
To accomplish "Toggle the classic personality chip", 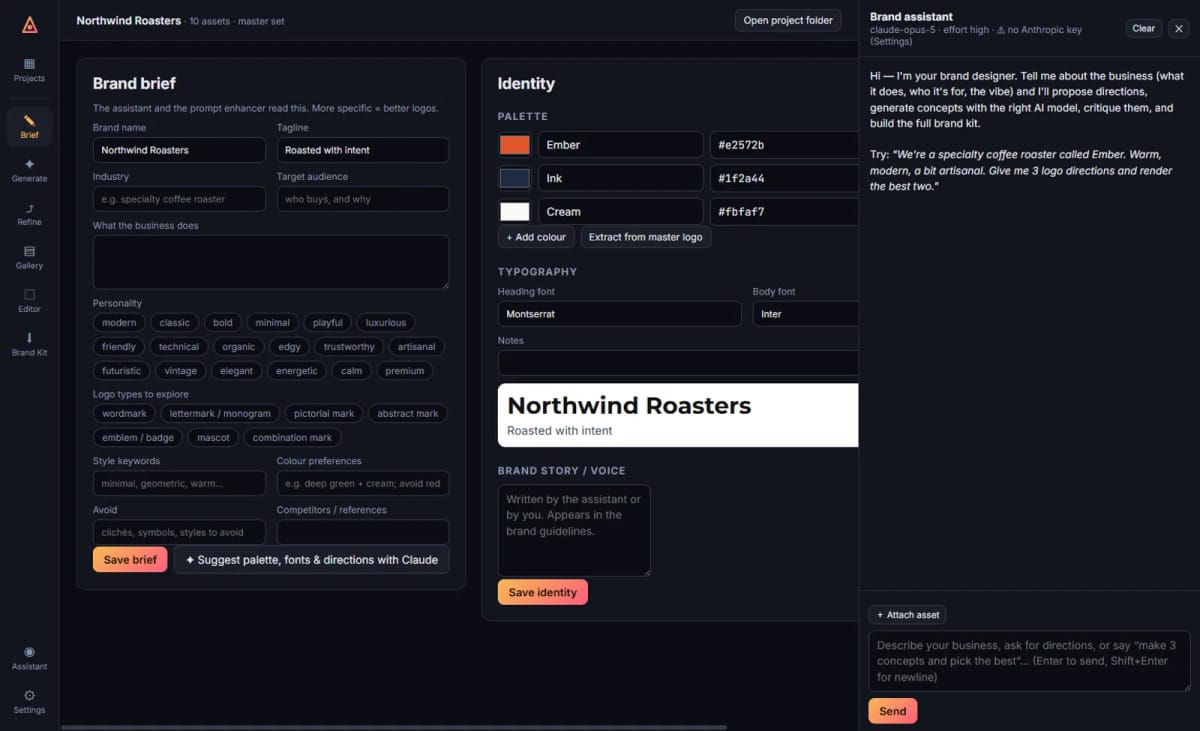I will pyautogui.click(x=174, y=323).
